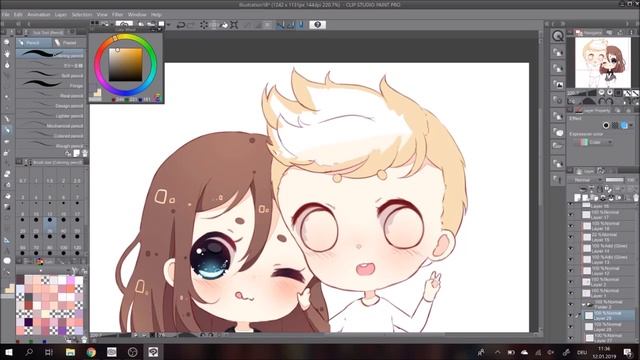The width and height of the screenshot is (640, 360).
Task: Select the Hand move tool
Action: click(x=7, y=53)
